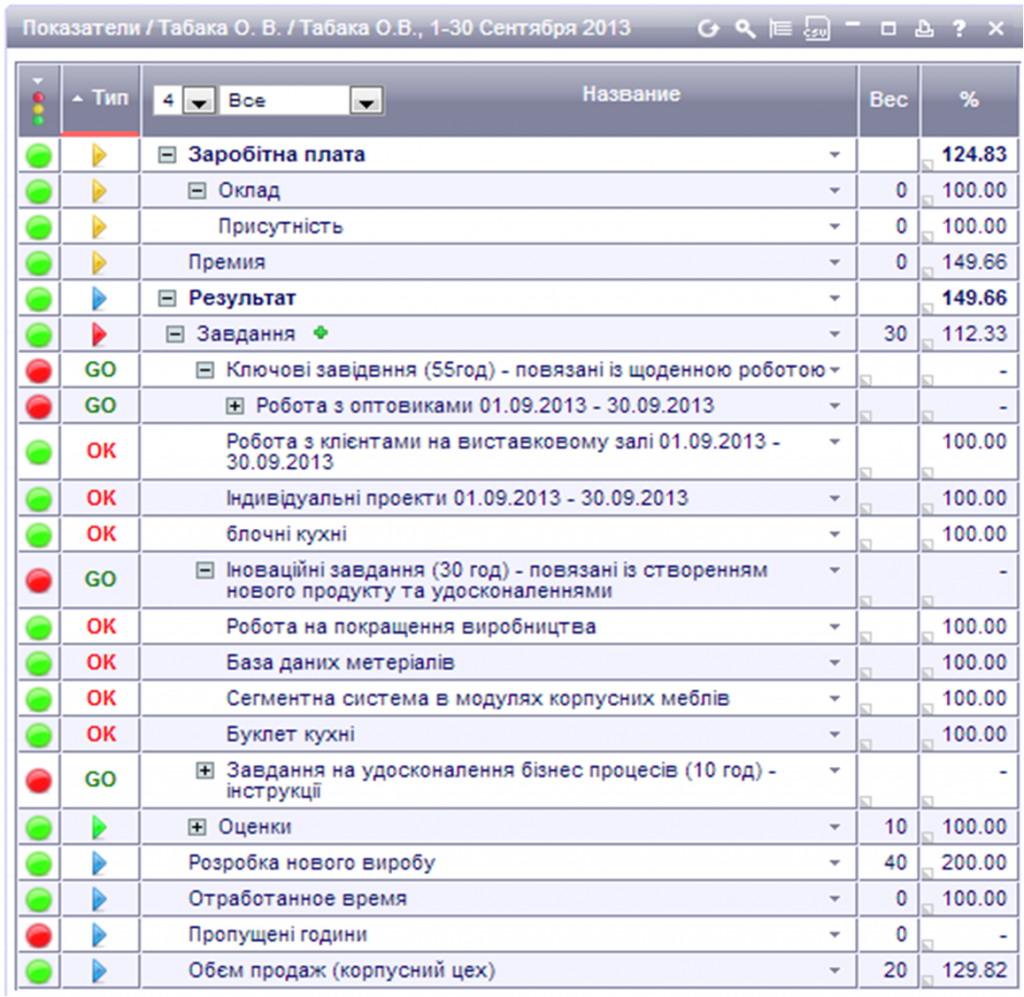Viewport: 1024px width, 997px height.
Task: Click note icon in 124.83 percent cell
Action: 927,166
